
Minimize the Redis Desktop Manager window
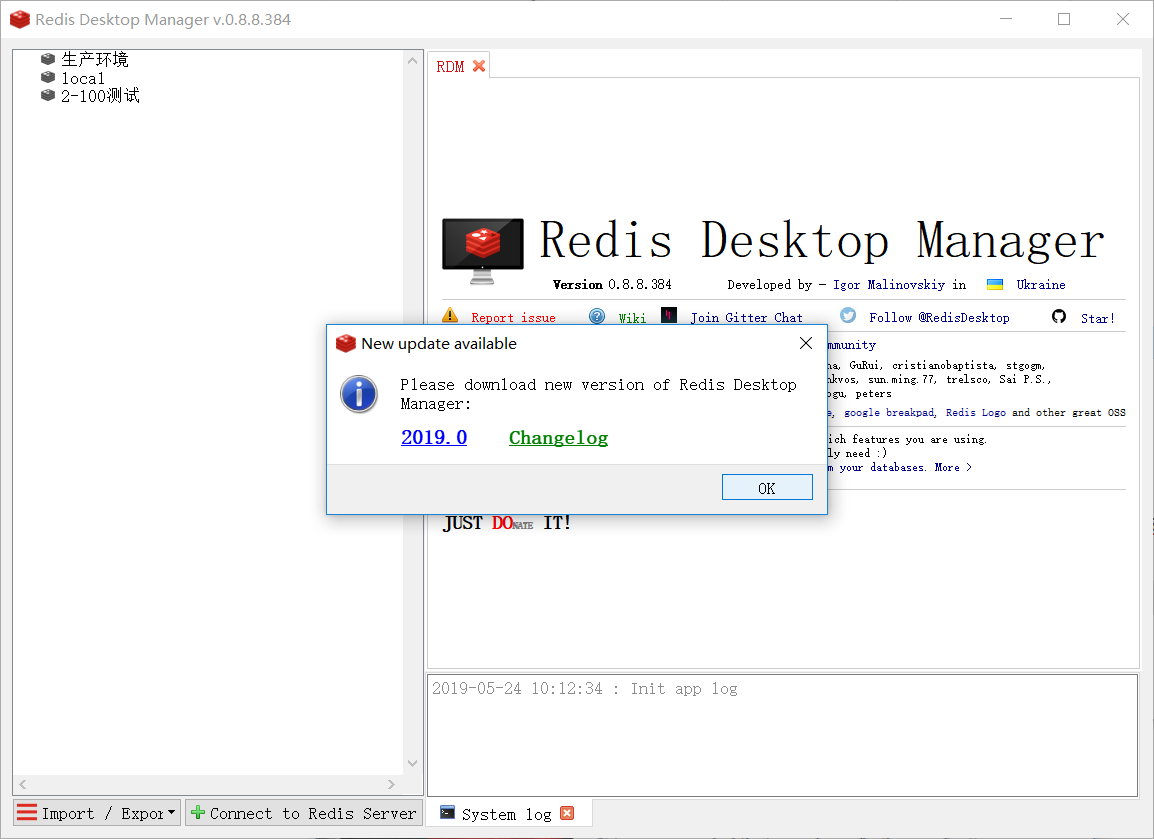click(x=1006, y=19)
